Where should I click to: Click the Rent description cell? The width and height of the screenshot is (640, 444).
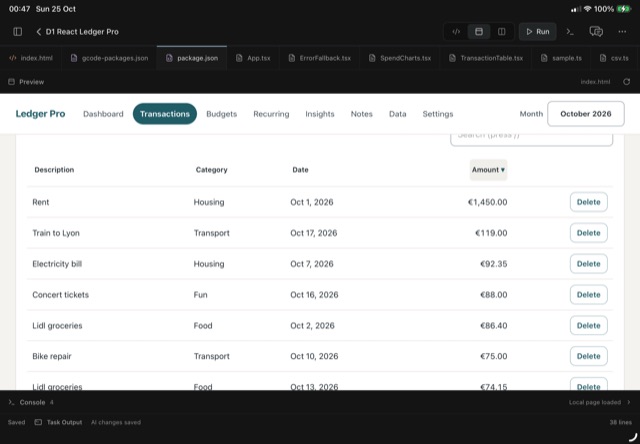41,202
